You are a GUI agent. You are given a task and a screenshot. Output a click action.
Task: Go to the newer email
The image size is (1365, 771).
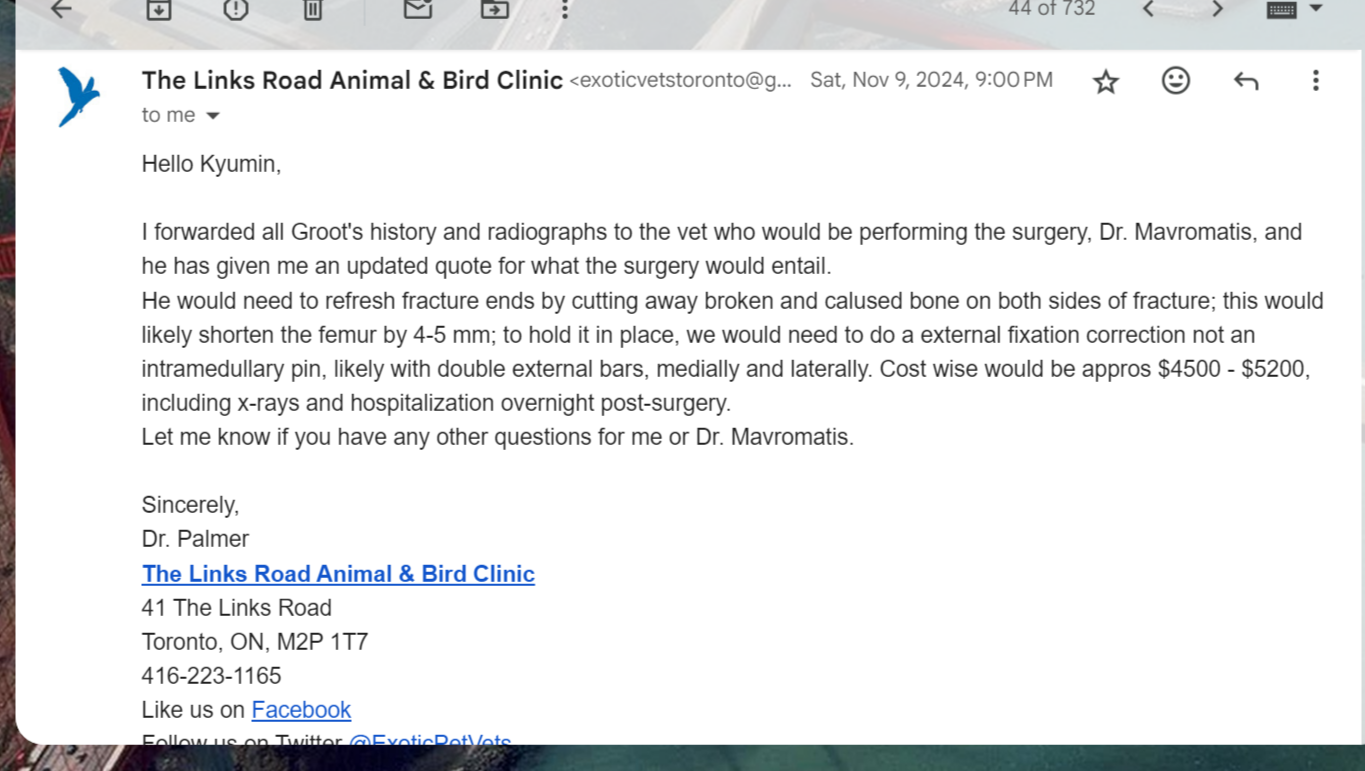(x=1149, y=10)
